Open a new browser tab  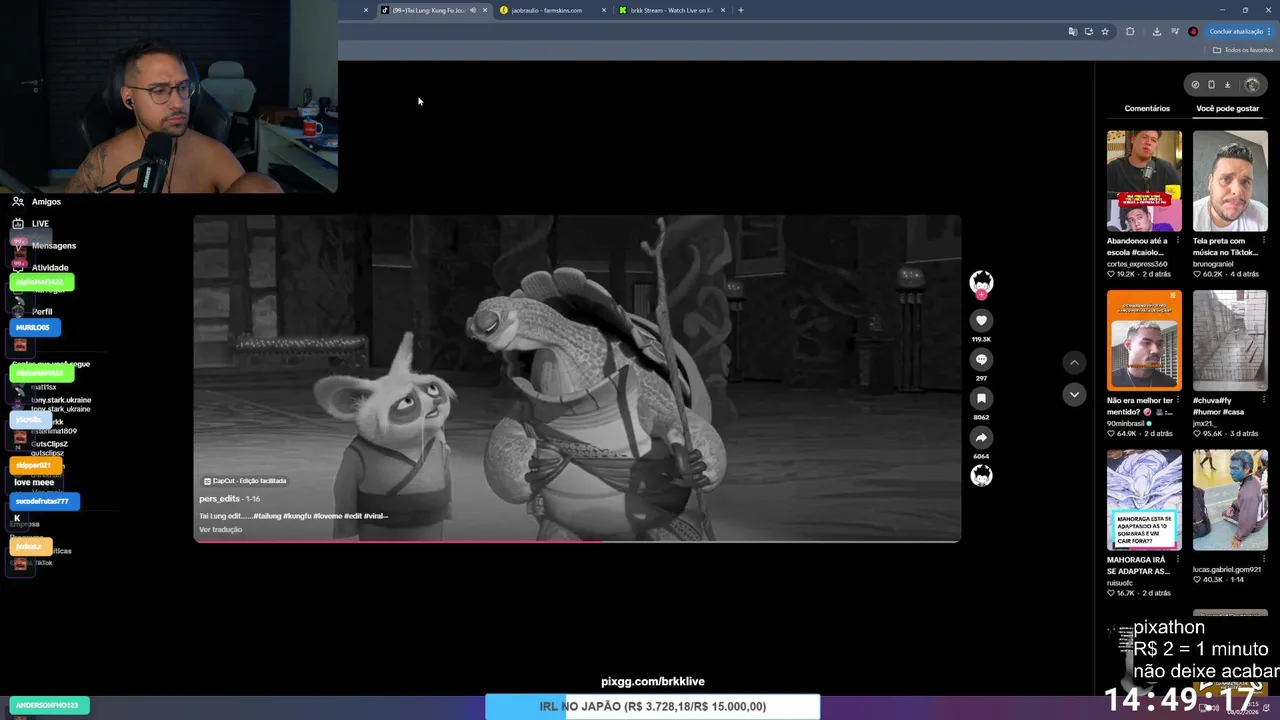coord(740,10)
